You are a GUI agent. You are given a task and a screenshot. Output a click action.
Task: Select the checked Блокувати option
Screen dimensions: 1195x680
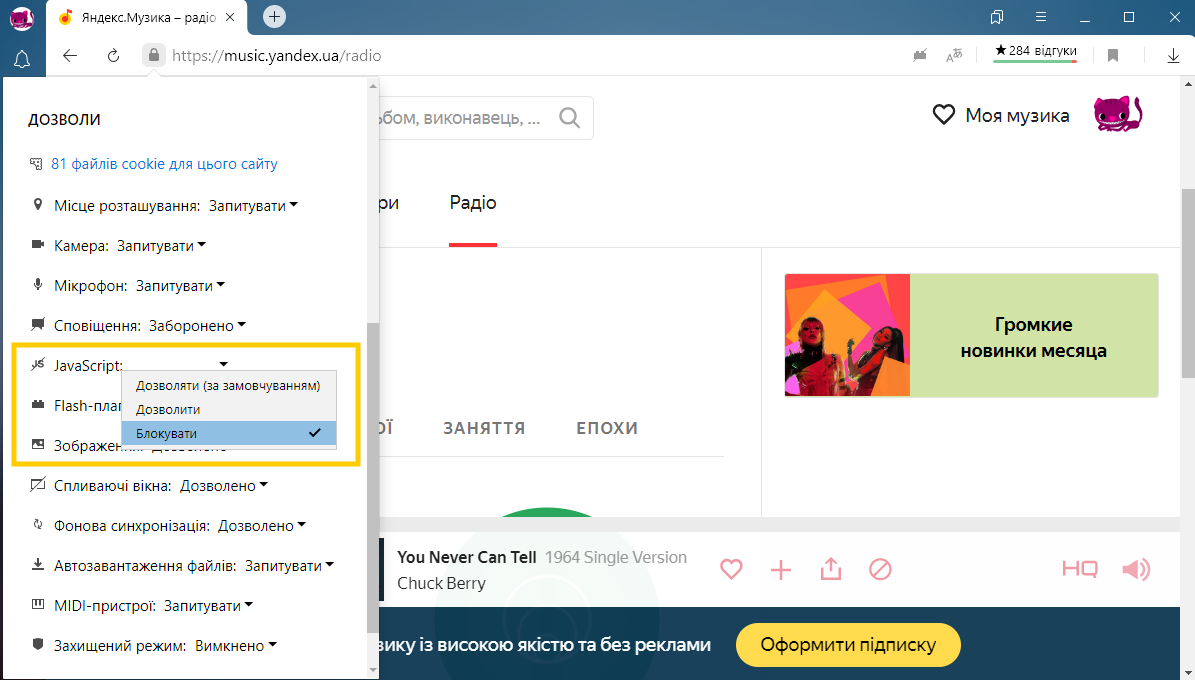click(x=229, y=434)
